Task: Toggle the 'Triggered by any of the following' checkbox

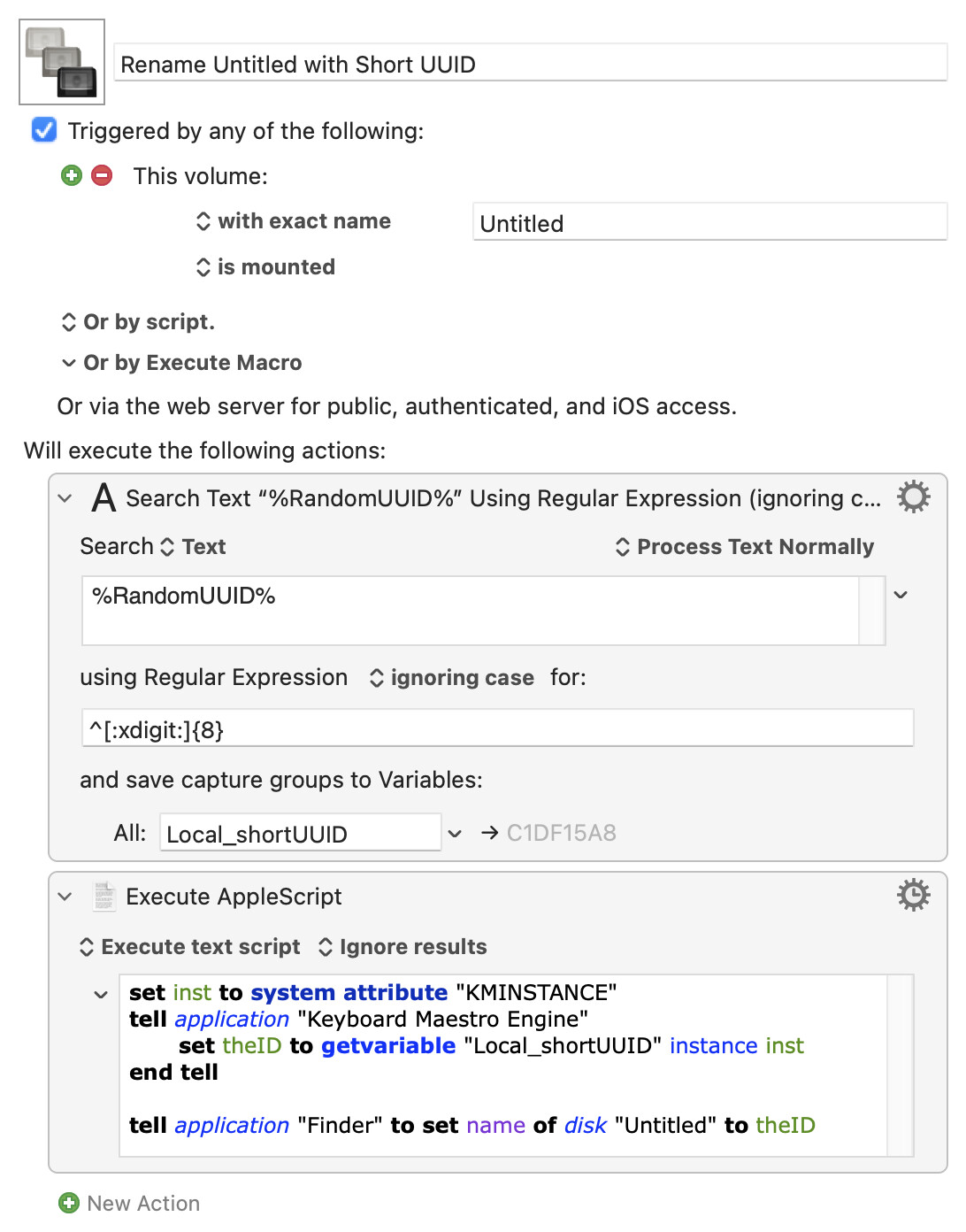Action: pyautogui.click(x=44, y=130)
